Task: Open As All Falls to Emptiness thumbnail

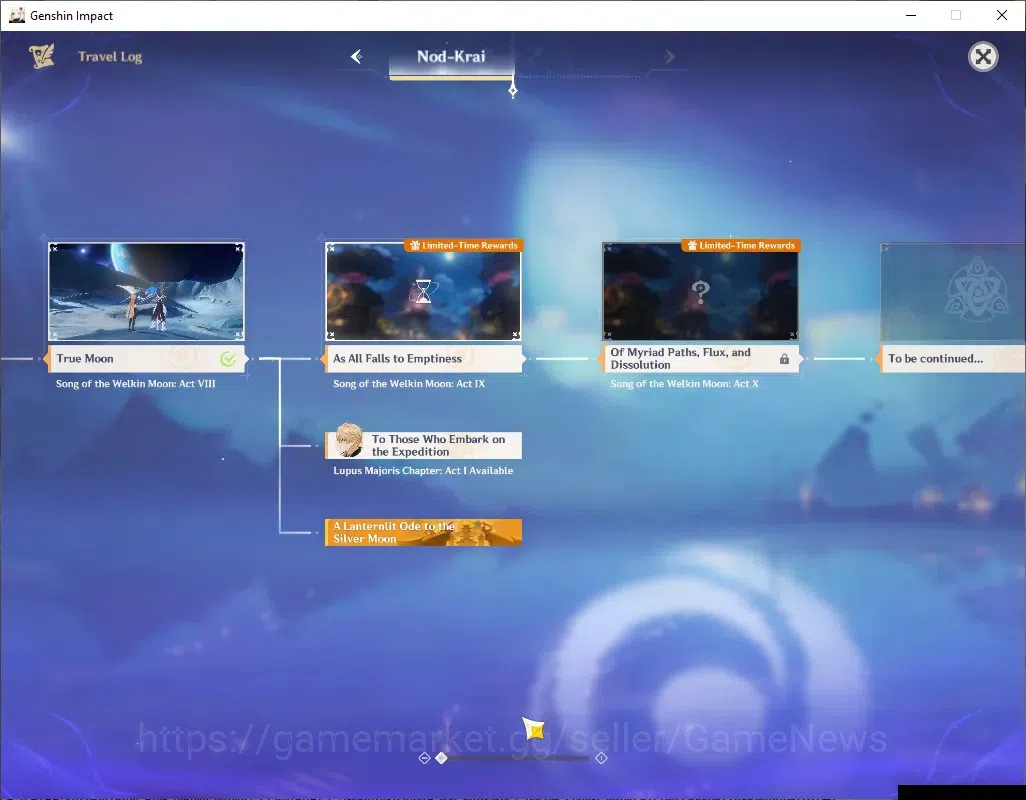Action: (423, 292)
